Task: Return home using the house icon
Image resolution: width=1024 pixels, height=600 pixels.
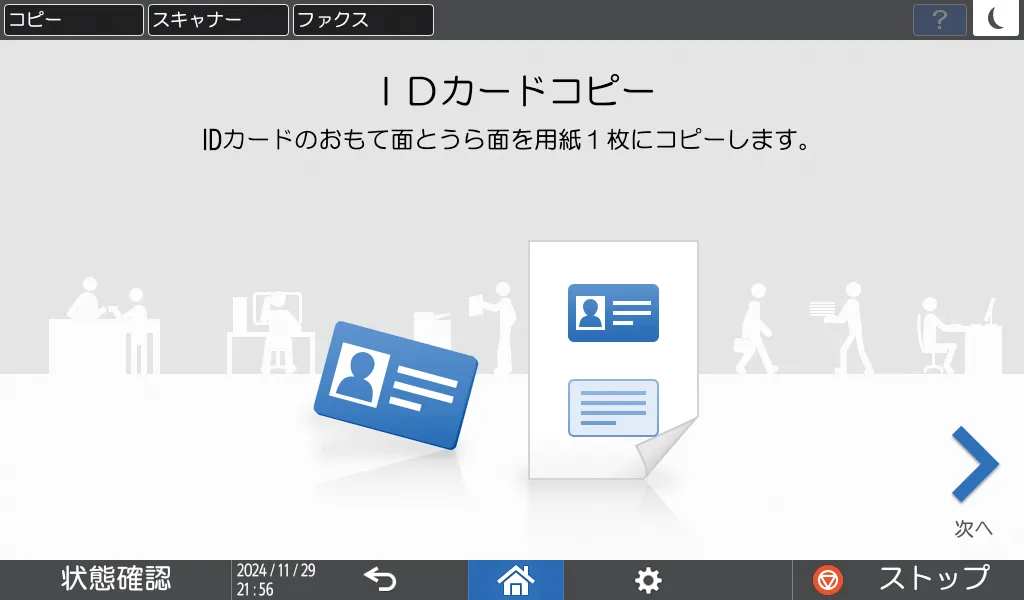Action: 515,578
